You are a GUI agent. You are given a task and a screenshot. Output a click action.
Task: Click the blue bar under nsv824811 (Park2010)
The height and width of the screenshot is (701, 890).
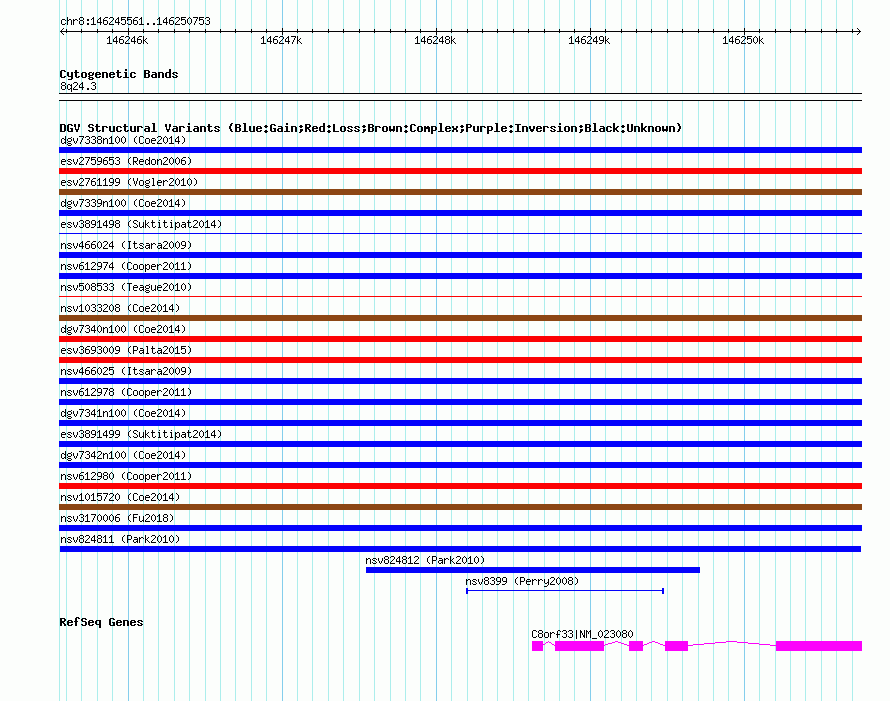tap(460, 549)
